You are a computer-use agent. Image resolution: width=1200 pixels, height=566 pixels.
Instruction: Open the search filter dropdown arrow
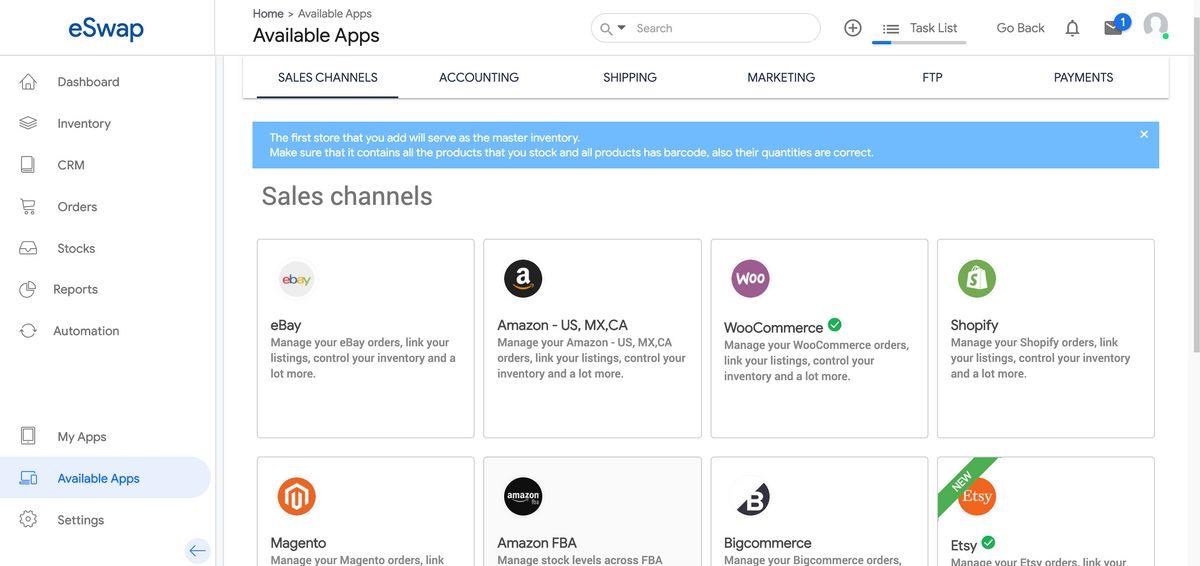[621, 28]
